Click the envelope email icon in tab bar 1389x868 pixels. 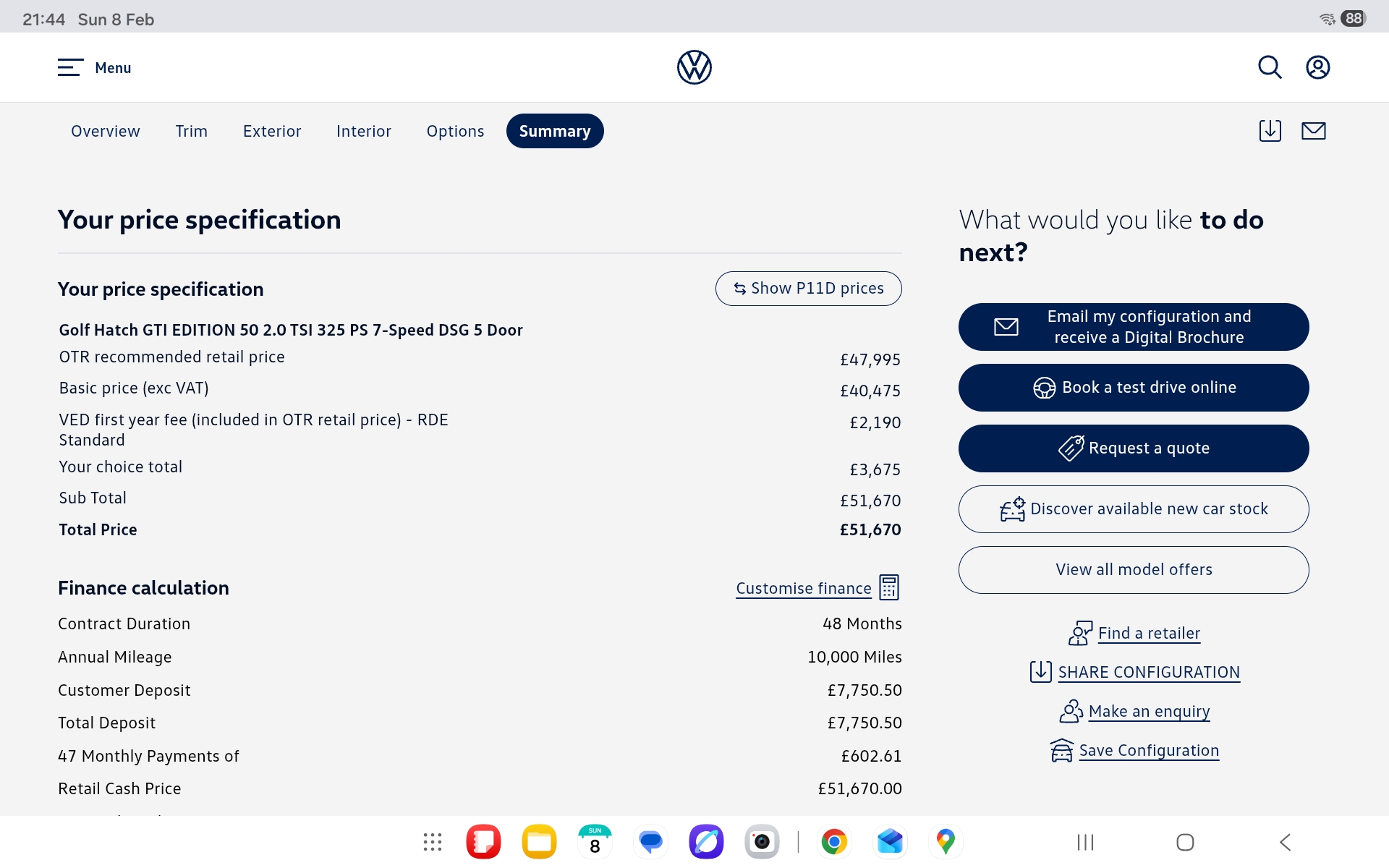click(x=1313, y=131)
